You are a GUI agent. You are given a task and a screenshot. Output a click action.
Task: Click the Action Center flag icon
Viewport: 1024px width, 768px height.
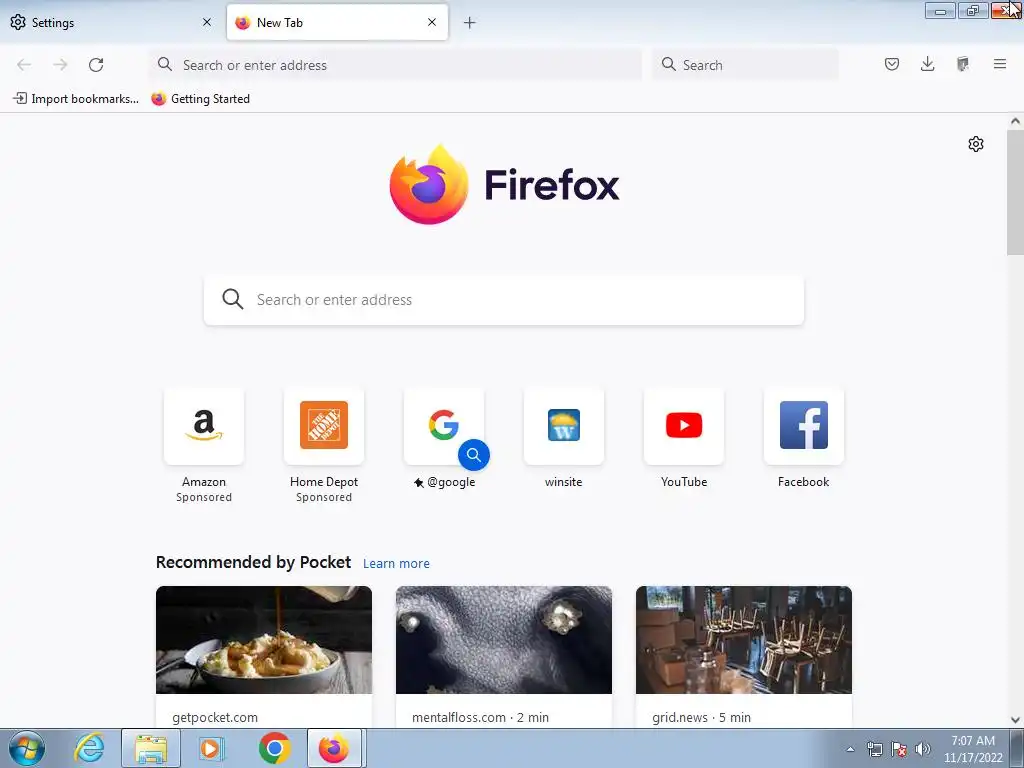(x=899, y=750)
